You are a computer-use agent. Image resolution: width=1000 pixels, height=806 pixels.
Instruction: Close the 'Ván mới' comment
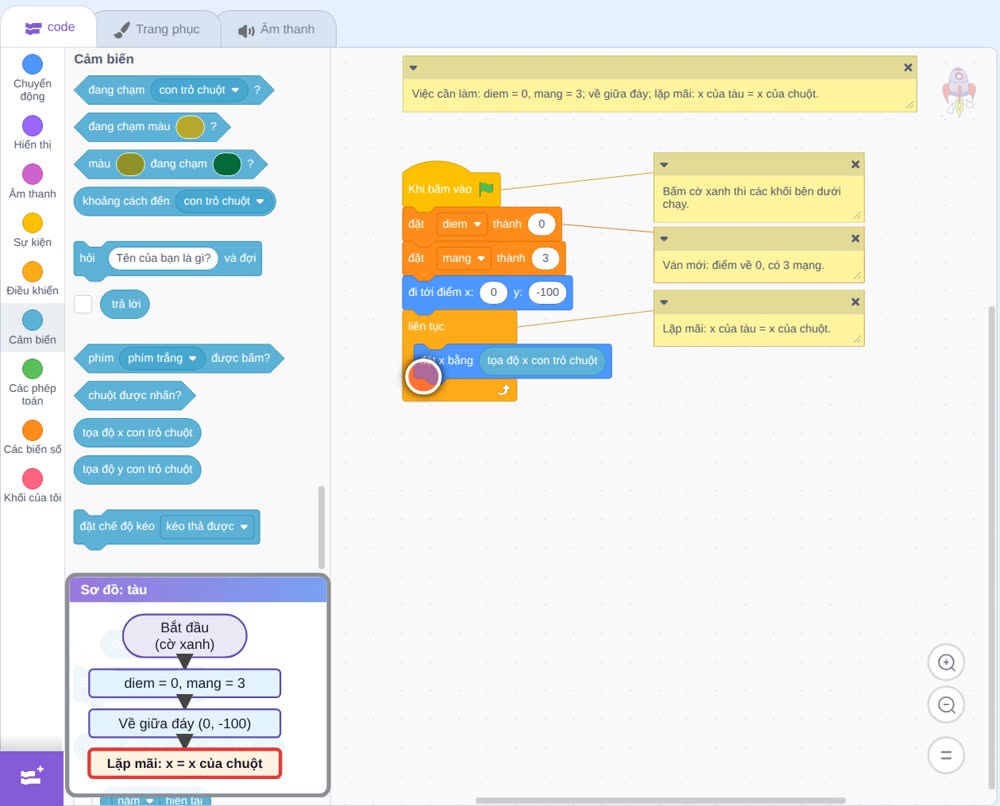[855, 238]
